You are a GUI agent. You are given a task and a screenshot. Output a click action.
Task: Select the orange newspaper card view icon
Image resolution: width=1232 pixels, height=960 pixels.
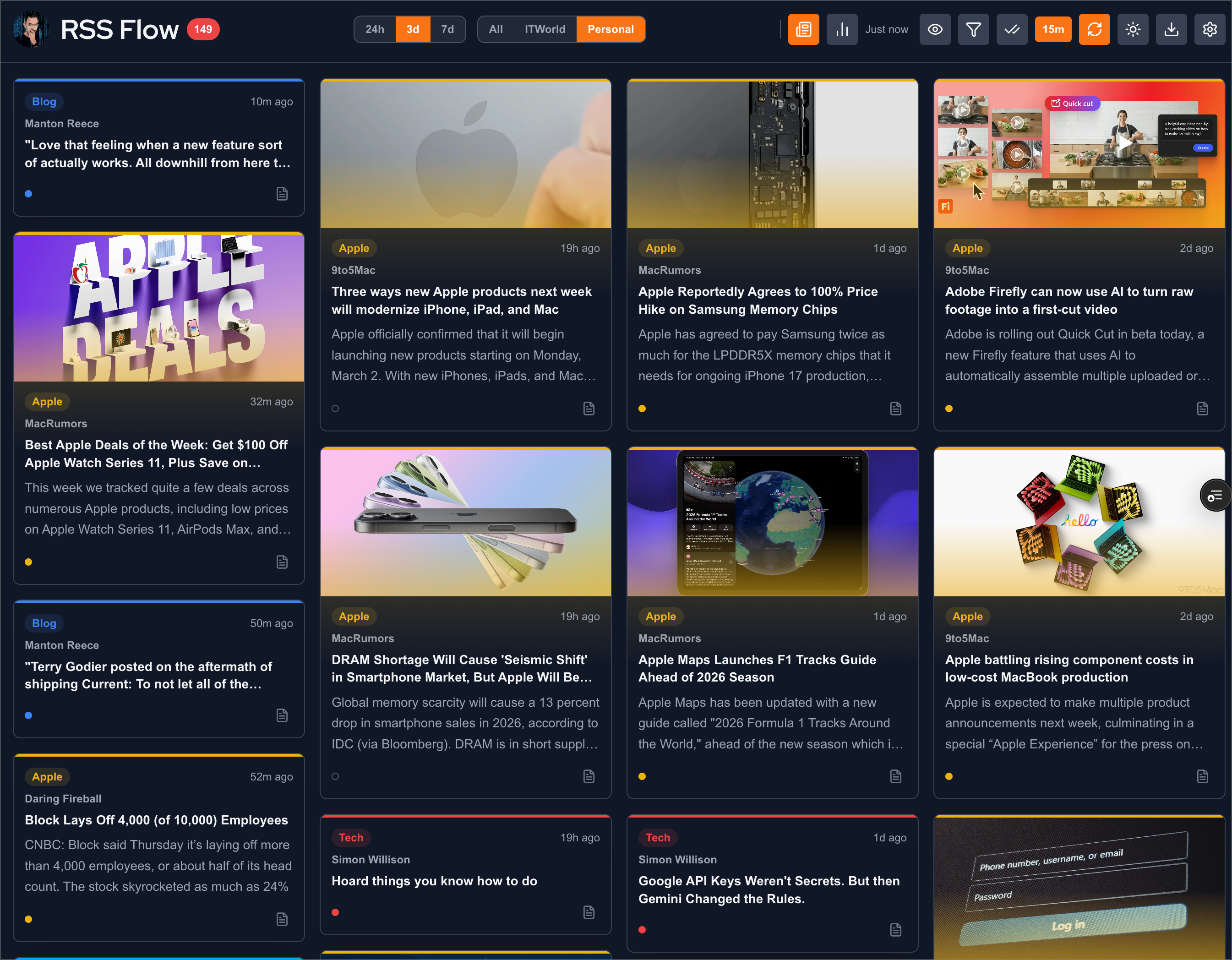coord(803,29)
